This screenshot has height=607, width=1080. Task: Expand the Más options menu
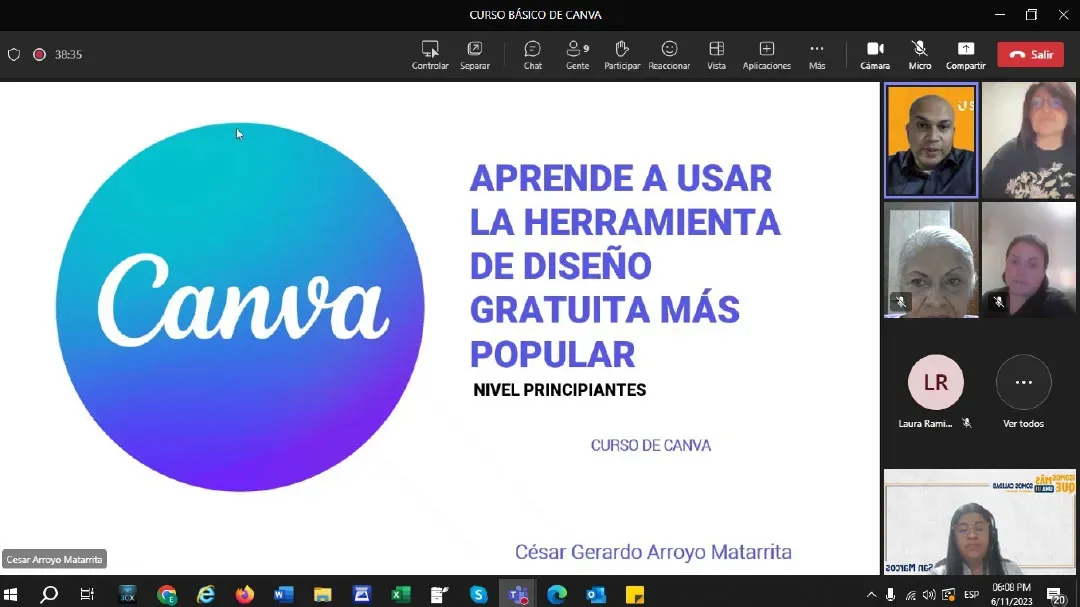[x=817, y=54]
